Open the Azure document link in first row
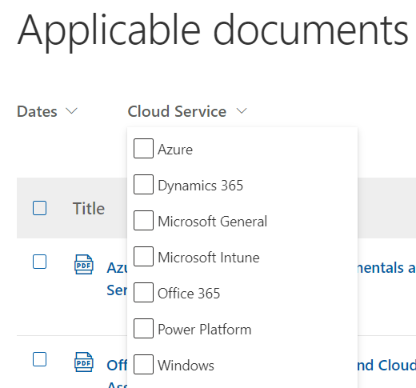Screen dimensions: 416x388 pyautogui.click(x=117, y=279)
